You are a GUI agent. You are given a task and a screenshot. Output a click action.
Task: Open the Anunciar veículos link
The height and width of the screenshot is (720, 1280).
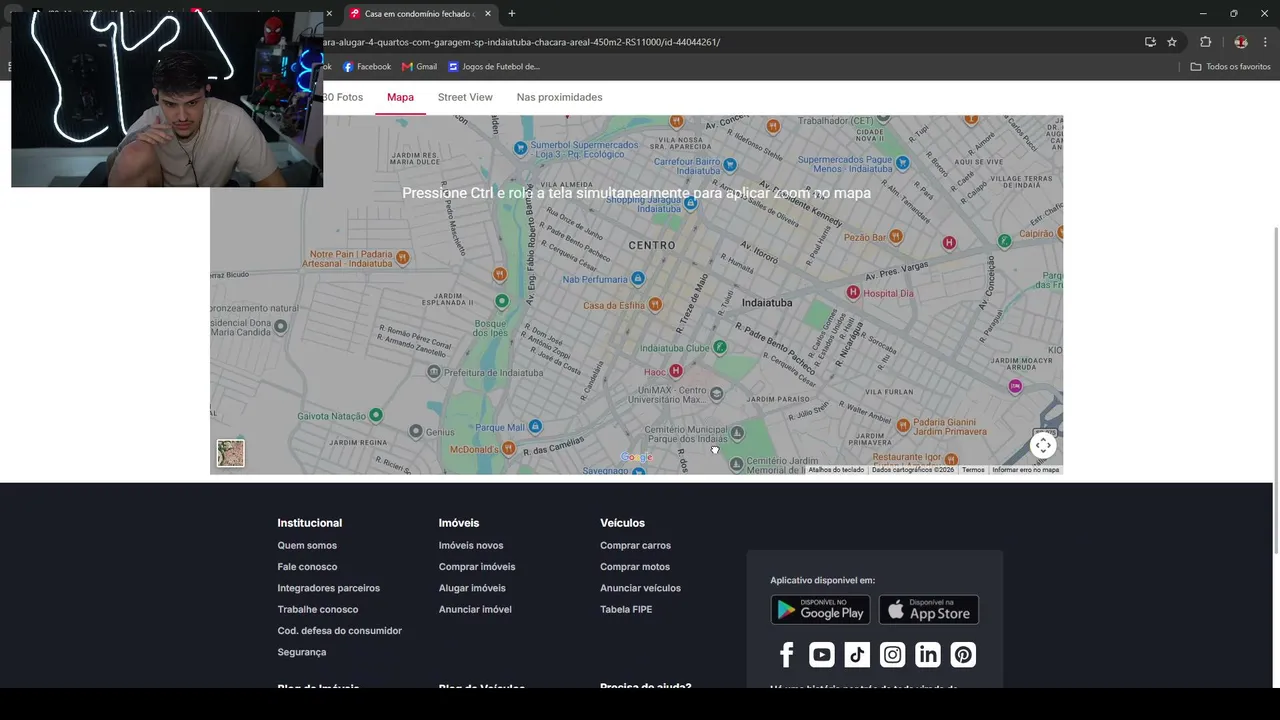(x=640, y=588)
